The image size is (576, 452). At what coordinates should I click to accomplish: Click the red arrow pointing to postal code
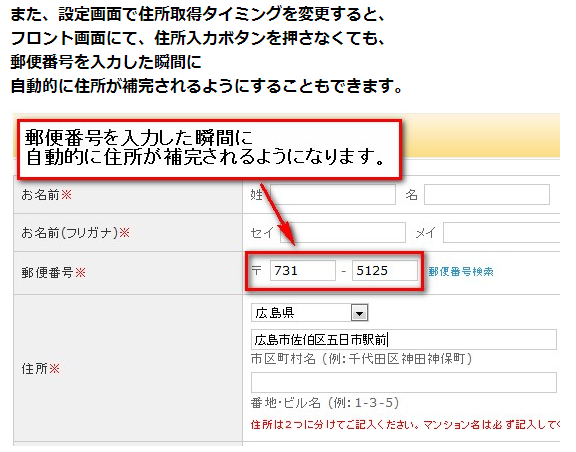click(278, 214)
